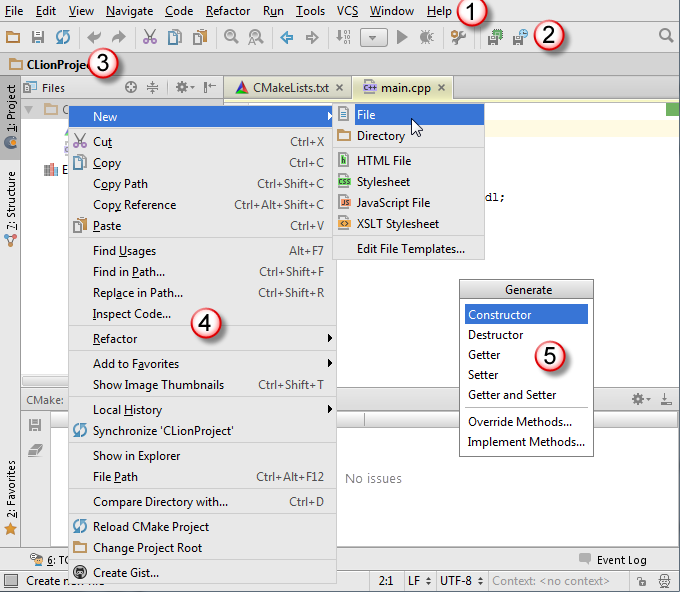Select Destructor in Generate popup

pyautogui.click(x=526, y=335)
